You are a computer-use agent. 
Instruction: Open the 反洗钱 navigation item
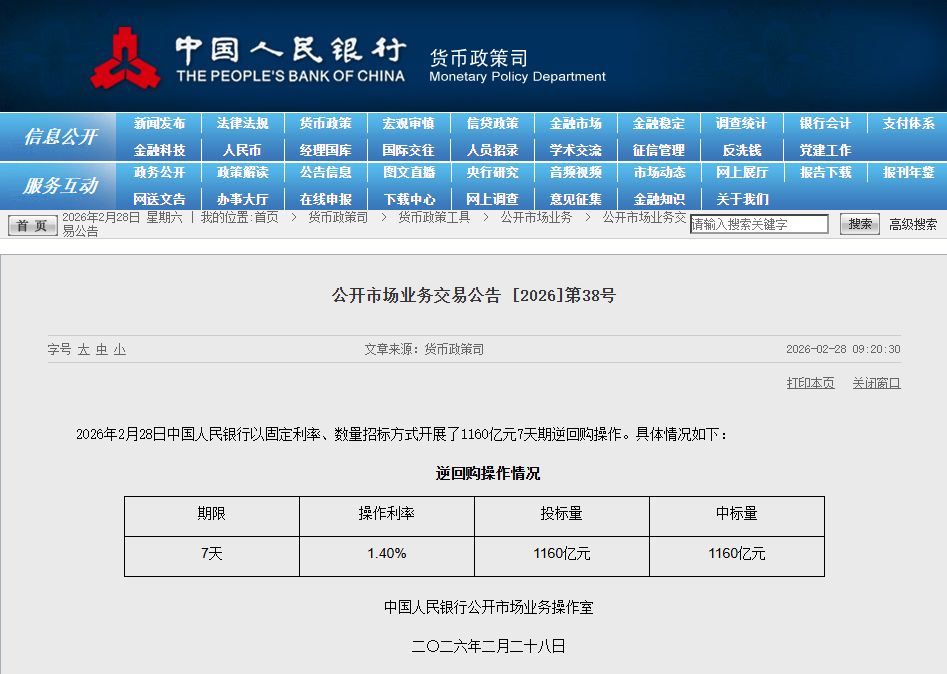pos(741,150)
